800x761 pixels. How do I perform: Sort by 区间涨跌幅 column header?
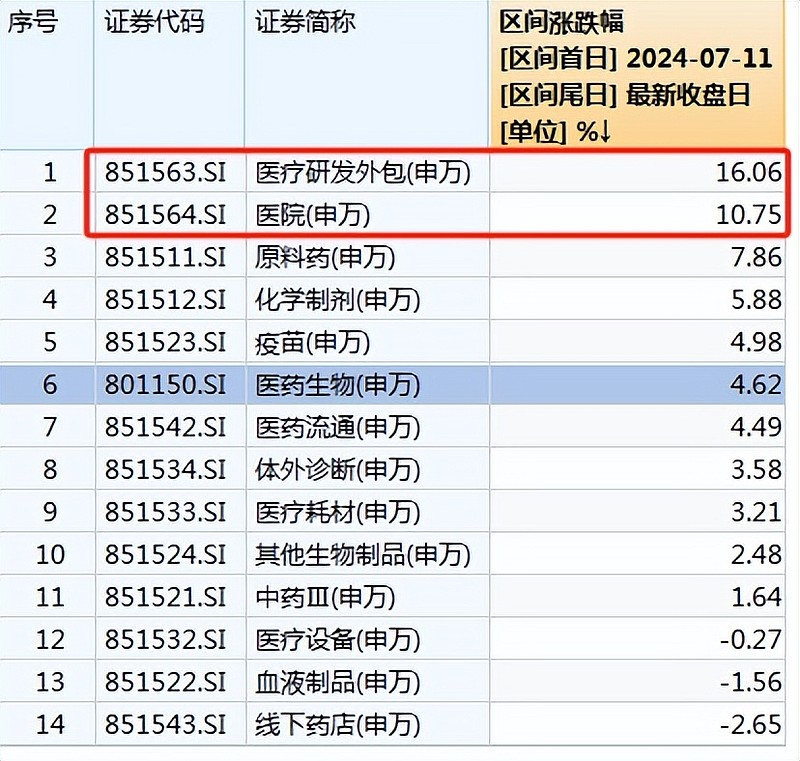(x=636, y=77)
